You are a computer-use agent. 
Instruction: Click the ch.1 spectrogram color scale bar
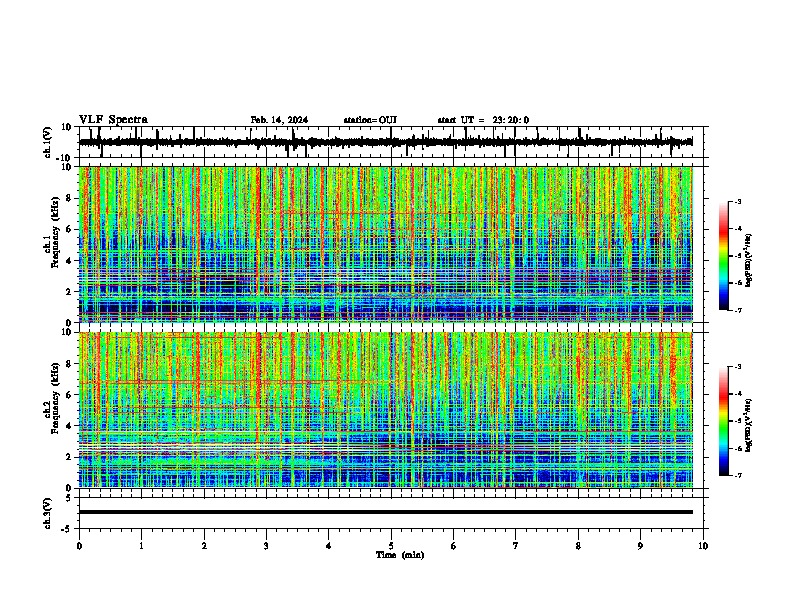coord(724,256)
